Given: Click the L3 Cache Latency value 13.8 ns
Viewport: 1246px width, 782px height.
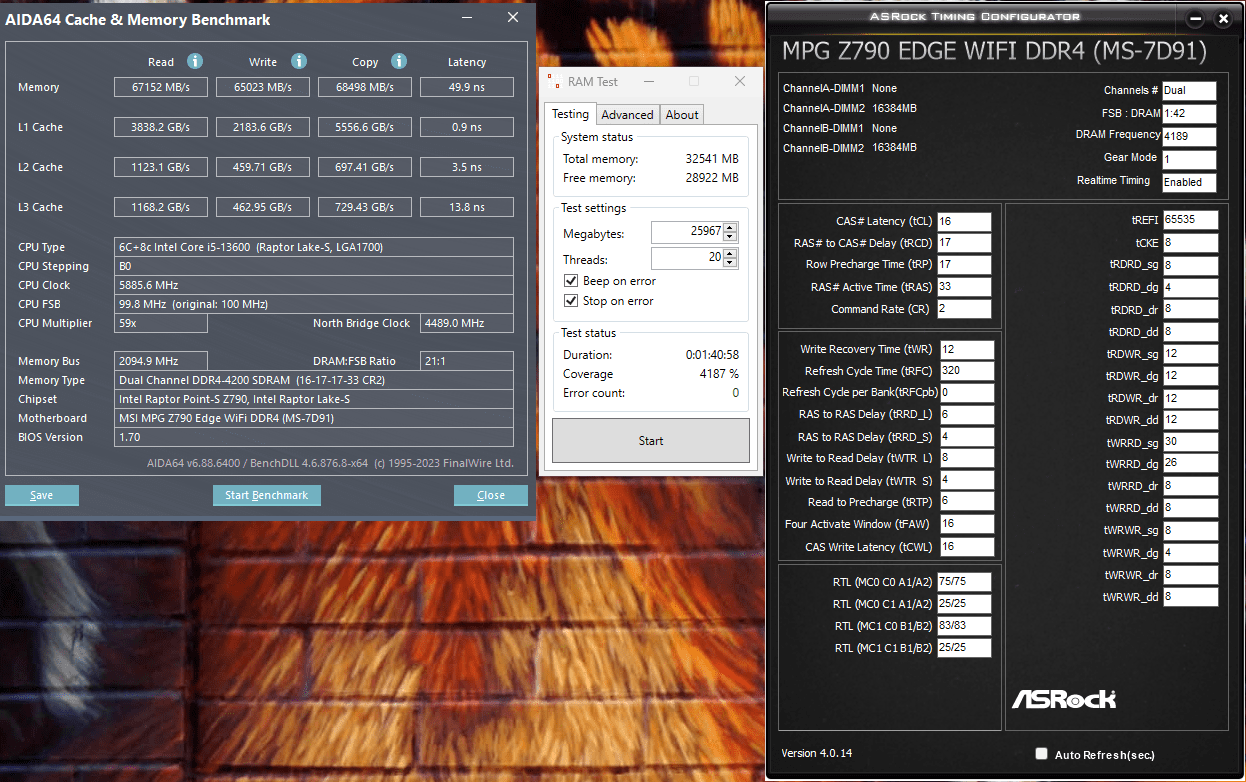Looking at the screenshot, I should pos(467,207).
